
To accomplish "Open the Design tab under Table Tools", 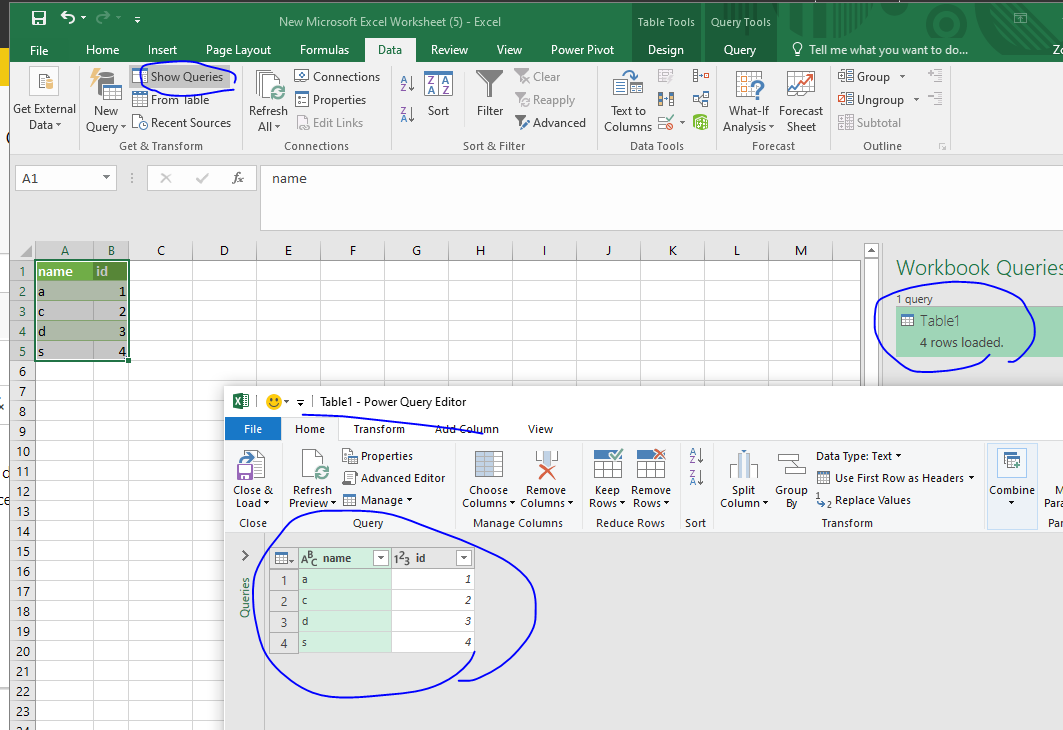I will click(x=666, y=49).
